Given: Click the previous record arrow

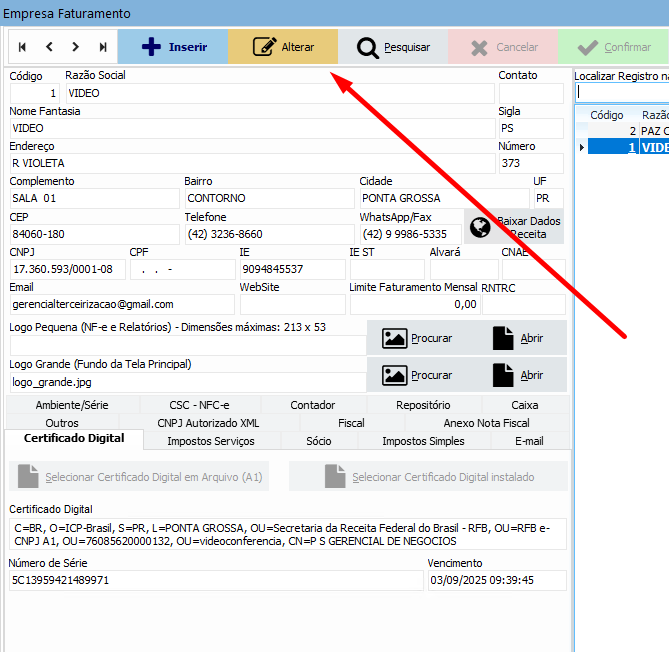Looking at the screenshot, I should pyautogui.click(x=49, y=47).
